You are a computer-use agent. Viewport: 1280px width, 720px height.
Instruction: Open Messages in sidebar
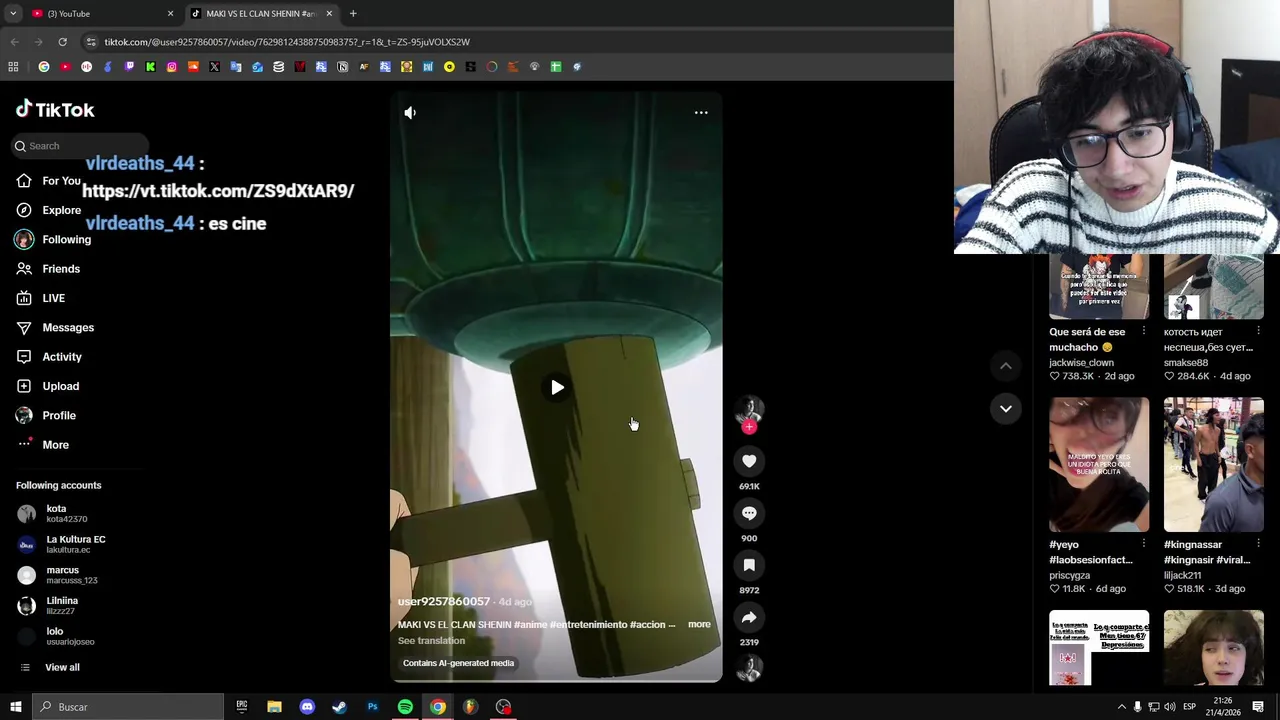[55, 327]
